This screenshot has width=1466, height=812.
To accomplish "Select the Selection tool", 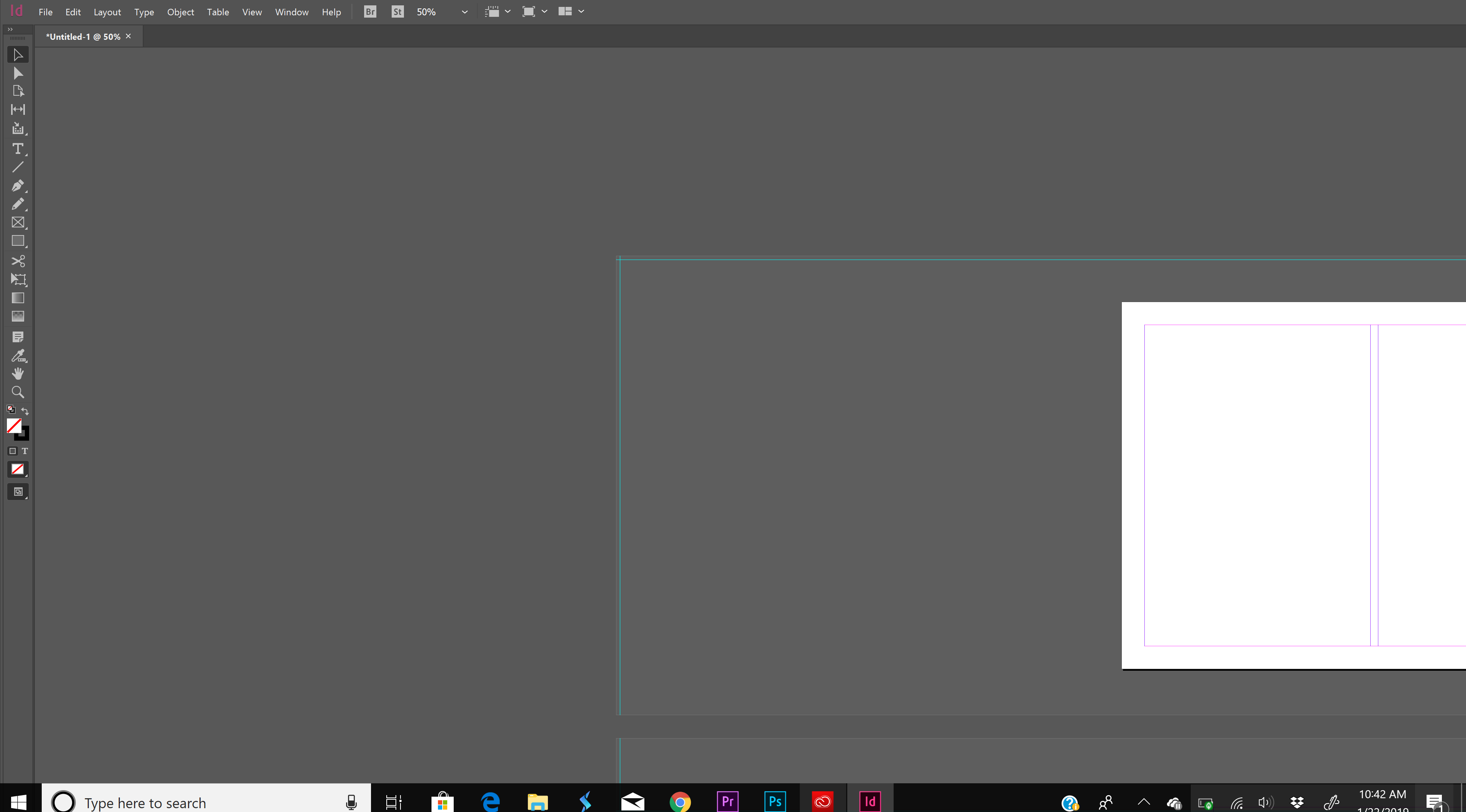I will (17, 55).
